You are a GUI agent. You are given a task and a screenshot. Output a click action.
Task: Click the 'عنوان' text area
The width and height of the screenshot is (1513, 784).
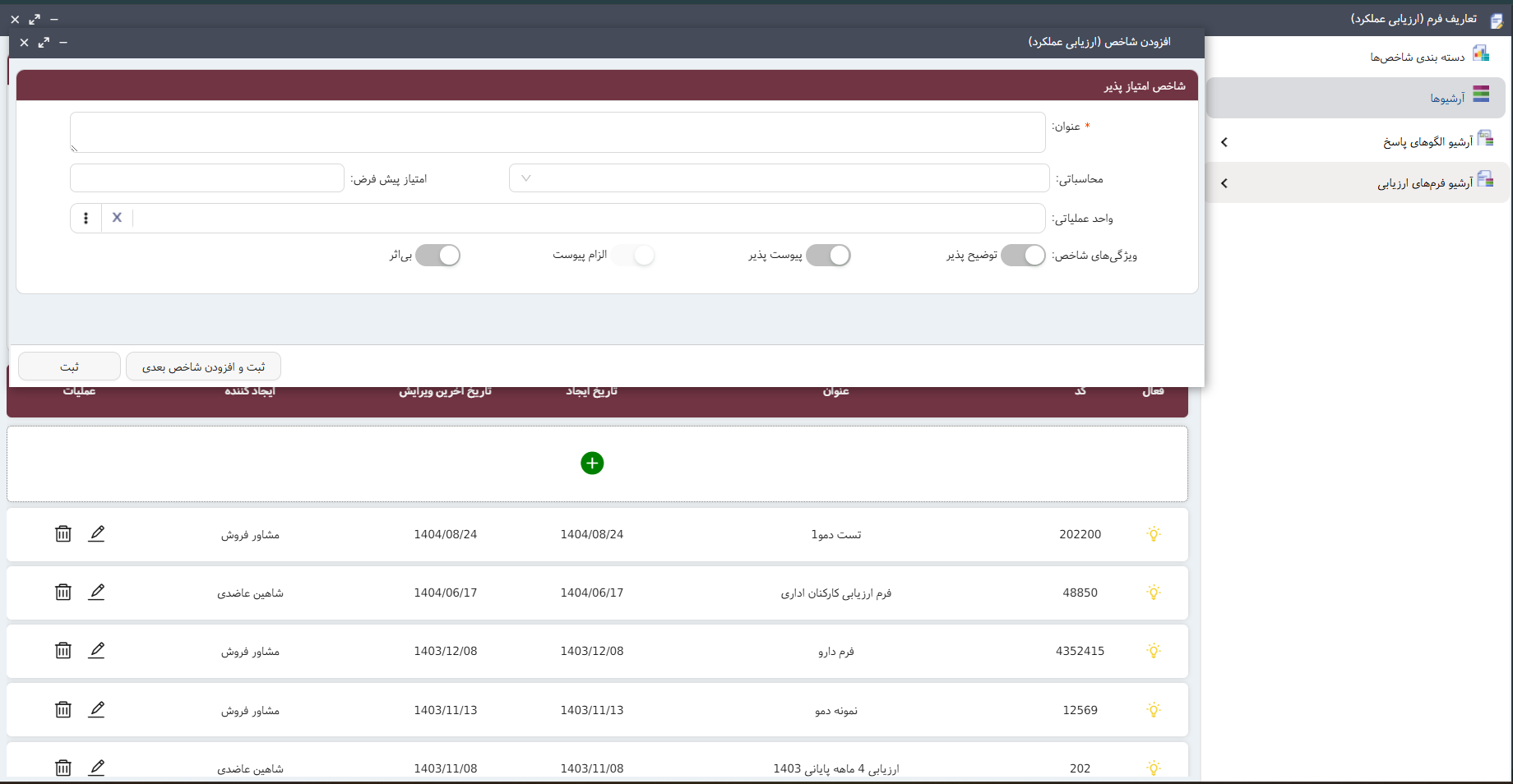558,132
